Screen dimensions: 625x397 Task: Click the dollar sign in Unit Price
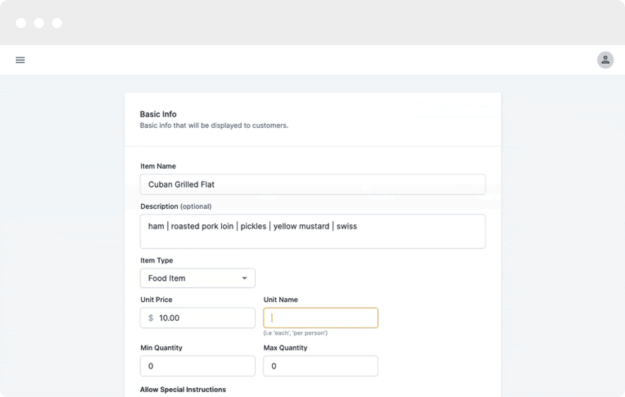(x=151, y=318)
